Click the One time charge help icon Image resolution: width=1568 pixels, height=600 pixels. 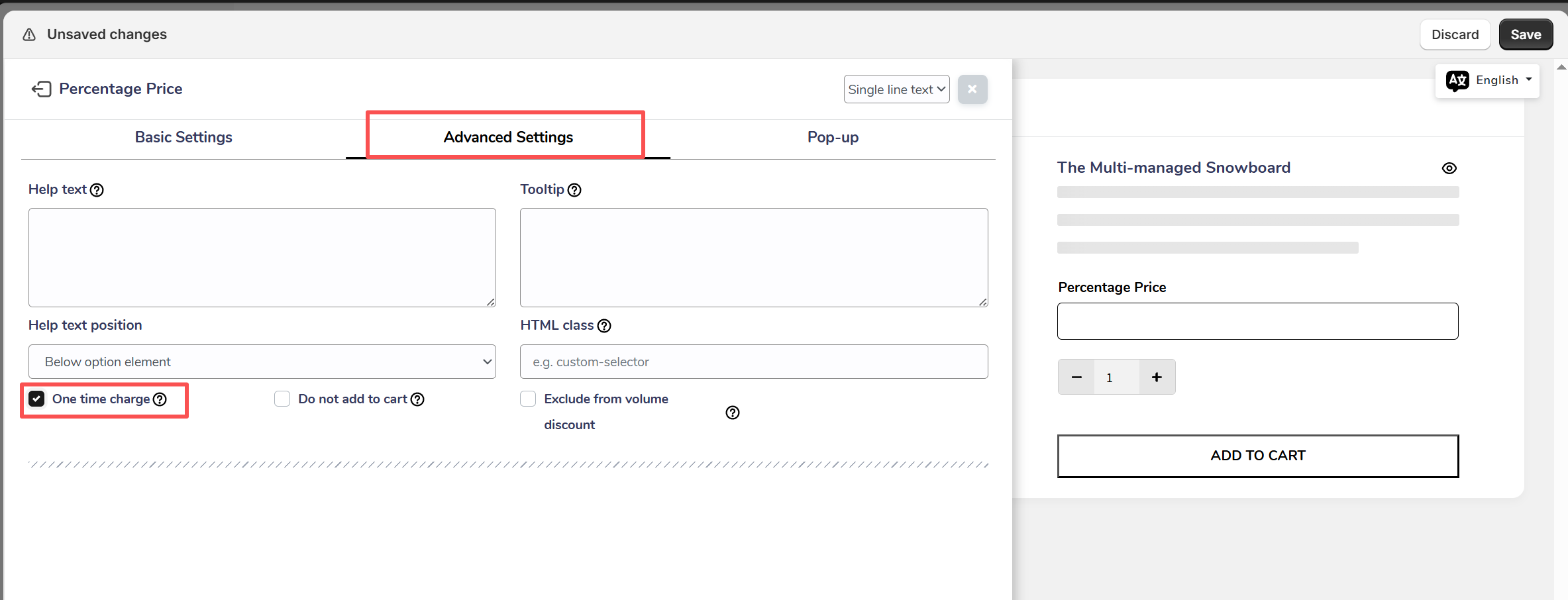(x=160, y=399)
